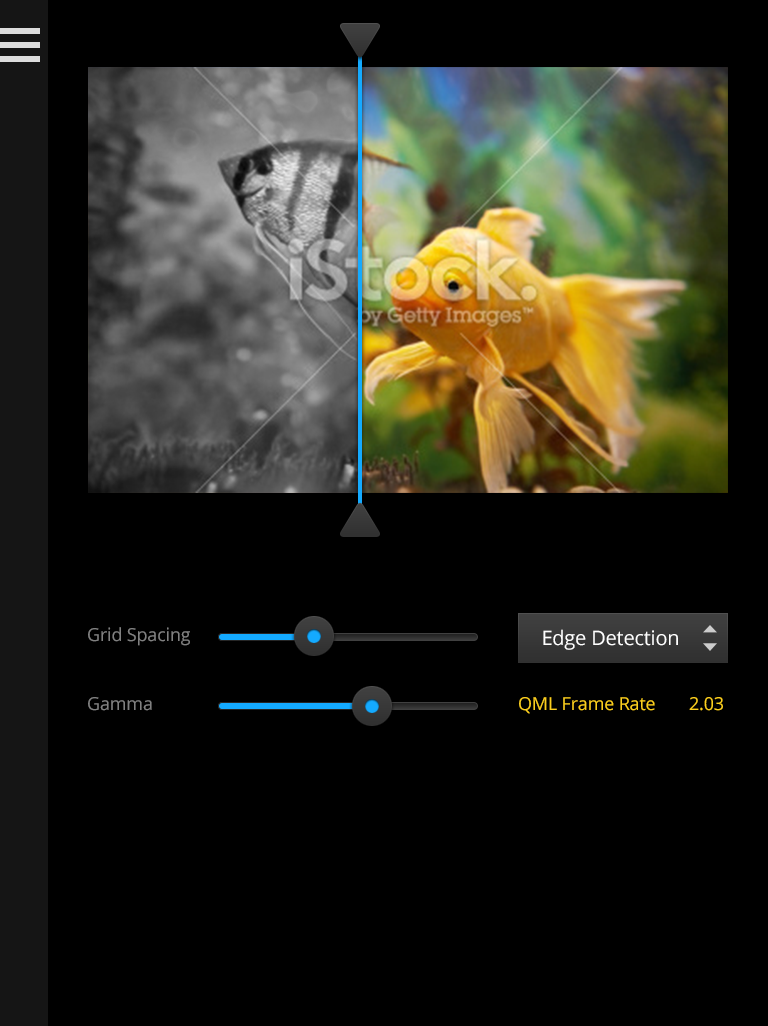Click the Gamma slider knob

point(372,706)
